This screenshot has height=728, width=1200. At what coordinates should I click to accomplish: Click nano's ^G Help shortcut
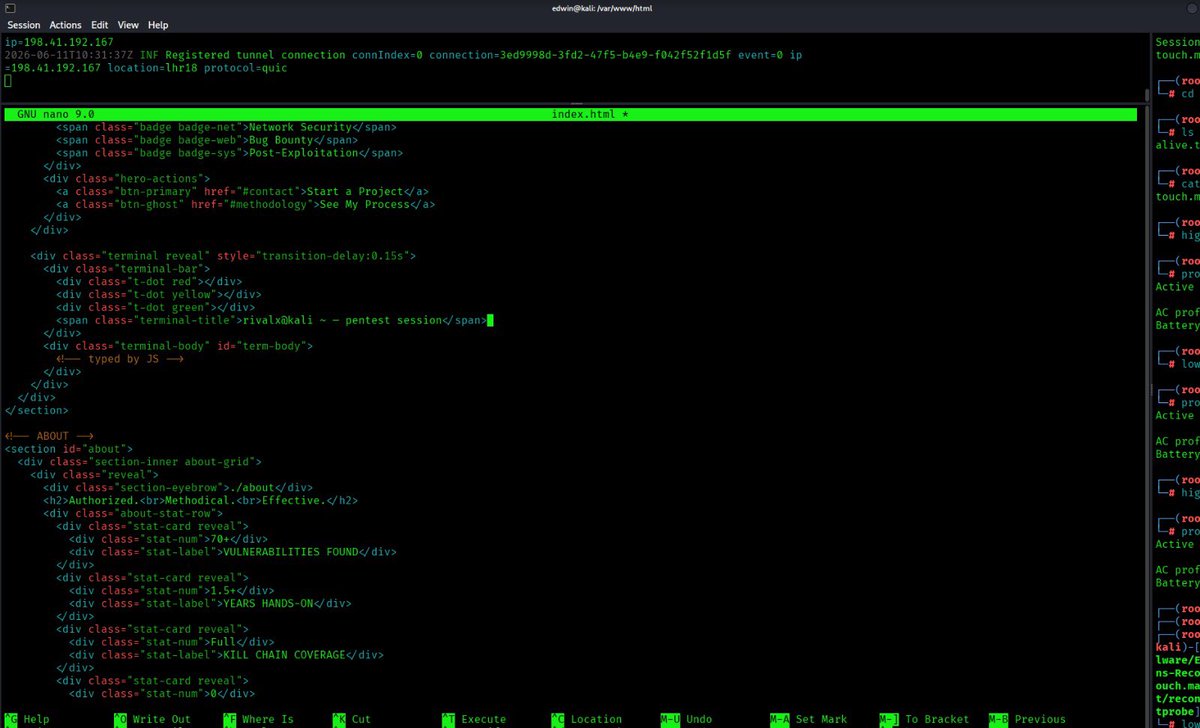coord(27,719)
